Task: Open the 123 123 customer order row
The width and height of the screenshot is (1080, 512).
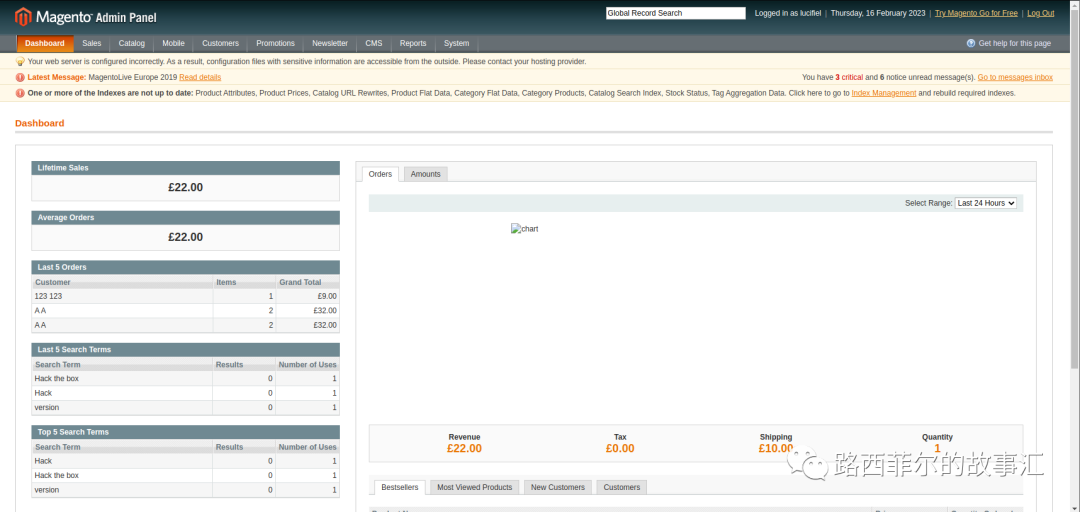Action: pyautogui.click(x=185, y=296)
